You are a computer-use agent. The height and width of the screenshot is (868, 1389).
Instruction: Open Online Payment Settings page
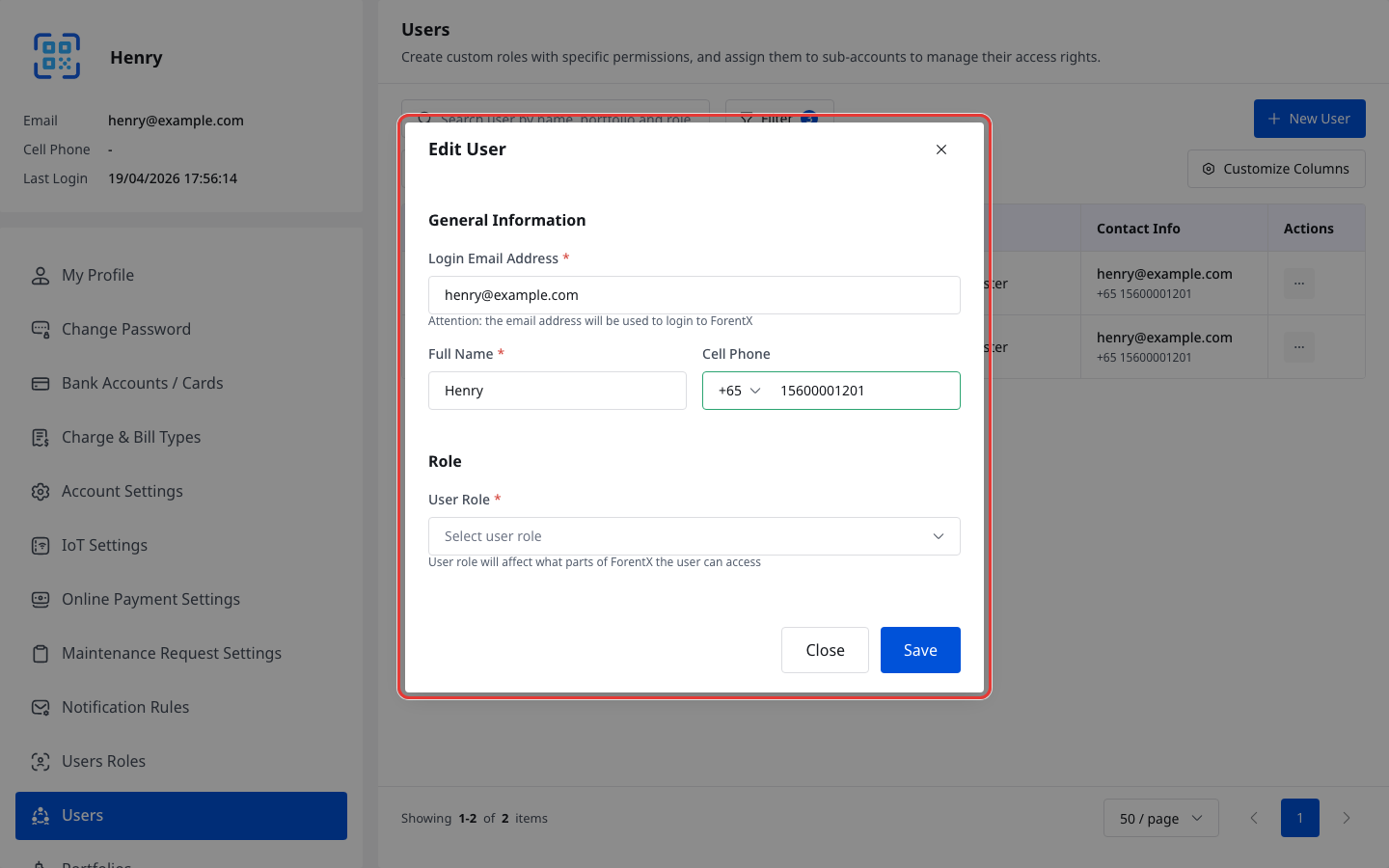[x=181, y=600]
